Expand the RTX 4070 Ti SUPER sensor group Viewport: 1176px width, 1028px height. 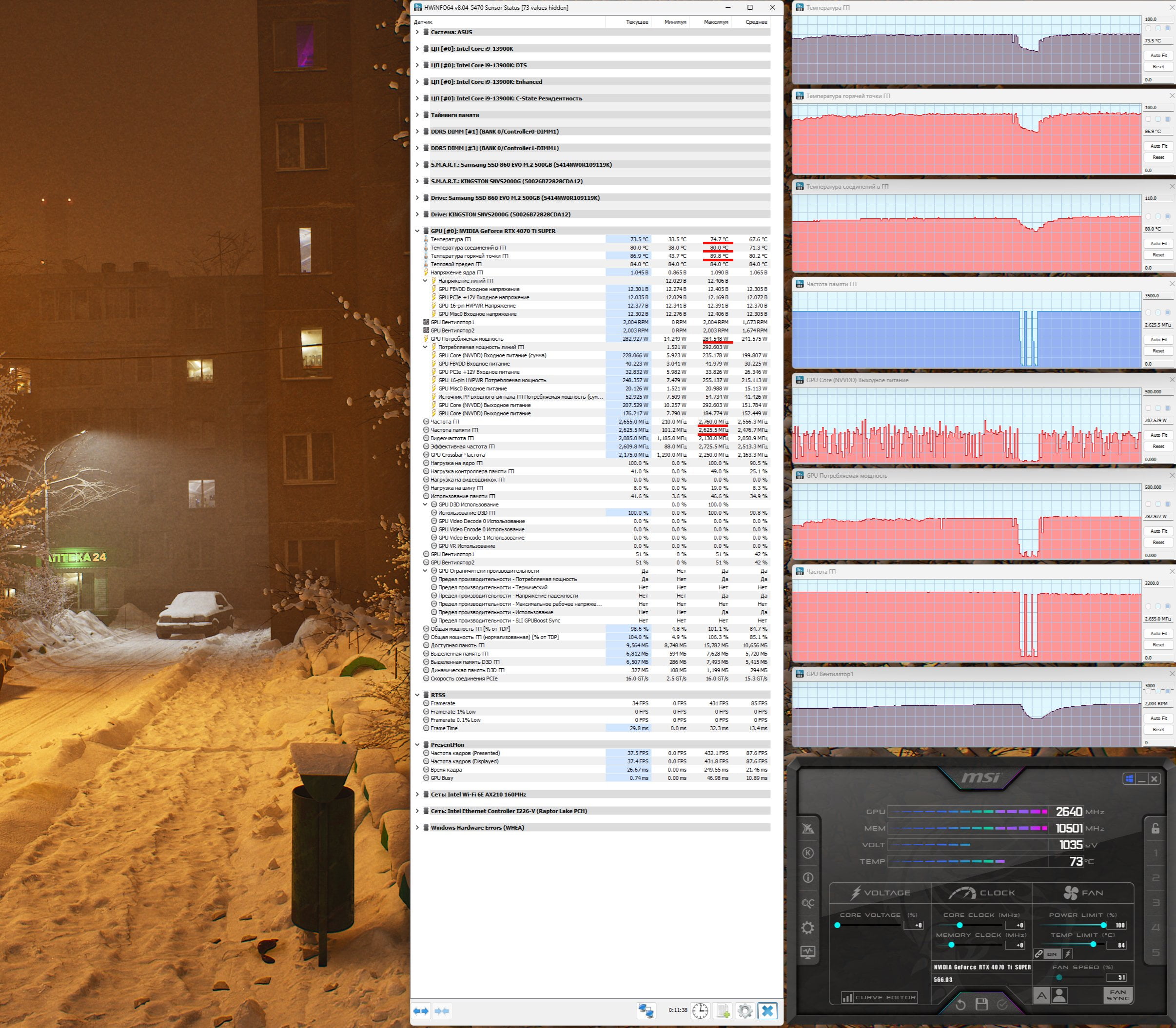[x=418, y=231]
